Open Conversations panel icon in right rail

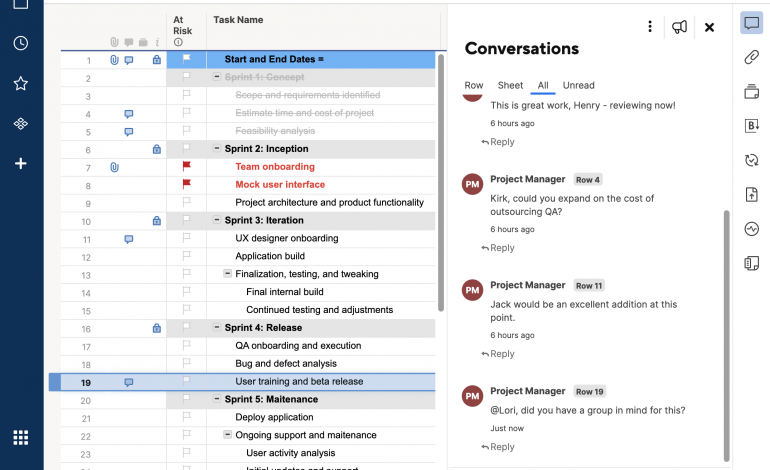tap(751, 23)
